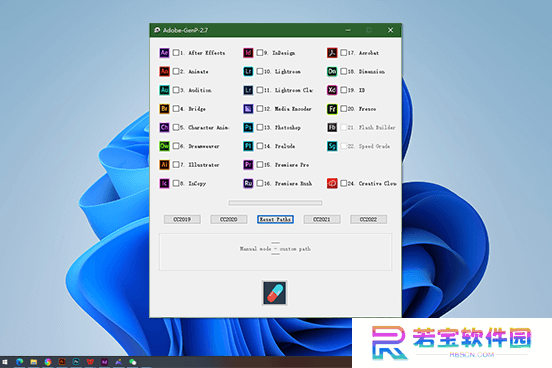Tick the Audition checkbox
Image resolution: width=552 pixels, height=368 pixels.
point(176,90)
